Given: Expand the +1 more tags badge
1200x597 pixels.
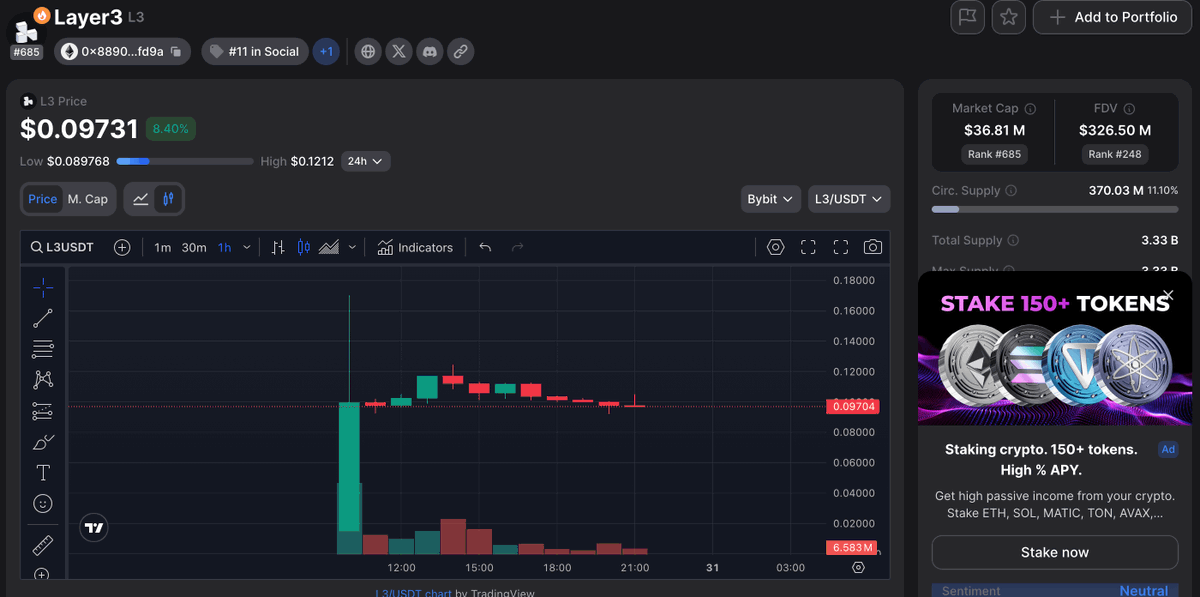Looking at the screenshot, I should point(326,51).
